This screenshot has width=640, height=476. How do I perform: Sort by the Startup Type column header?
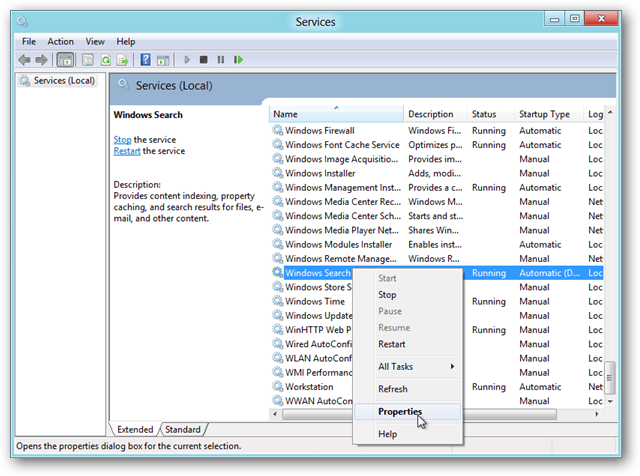click(549, 114)
